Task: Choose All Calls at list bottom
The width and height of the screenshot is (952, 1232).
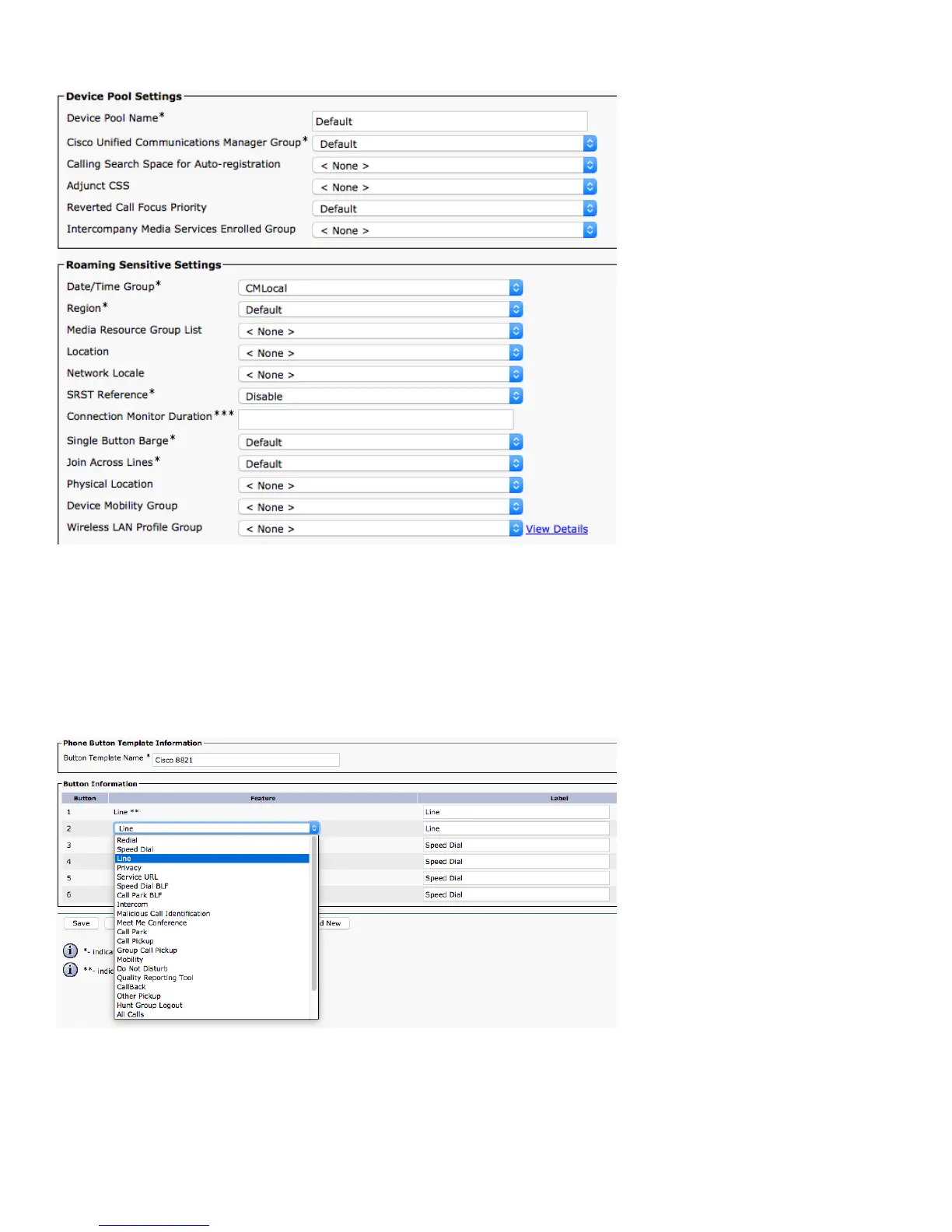Action: pos(212,1015)
